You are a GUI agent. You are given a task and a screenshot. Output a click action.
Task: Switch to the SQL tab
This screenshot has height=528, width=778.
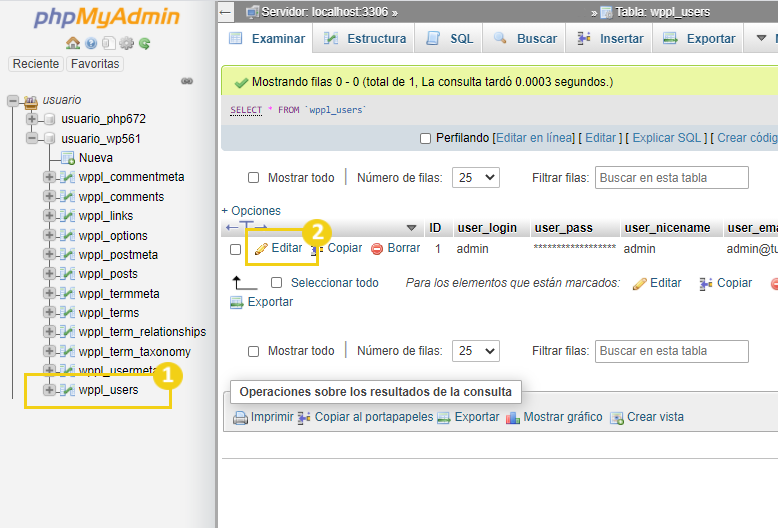(450, 38)
